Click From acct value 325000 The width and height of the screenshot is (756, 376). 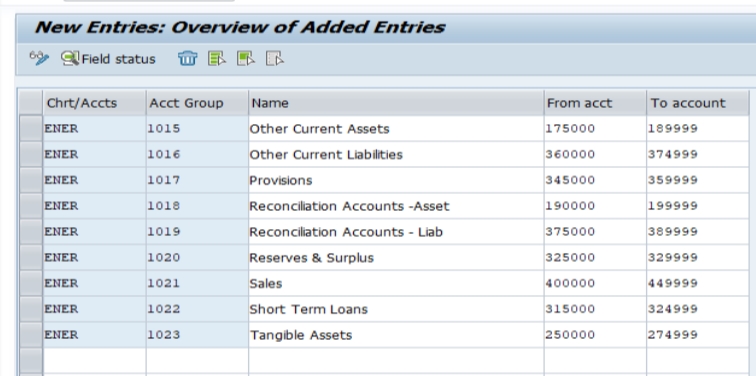coord(595,257)
